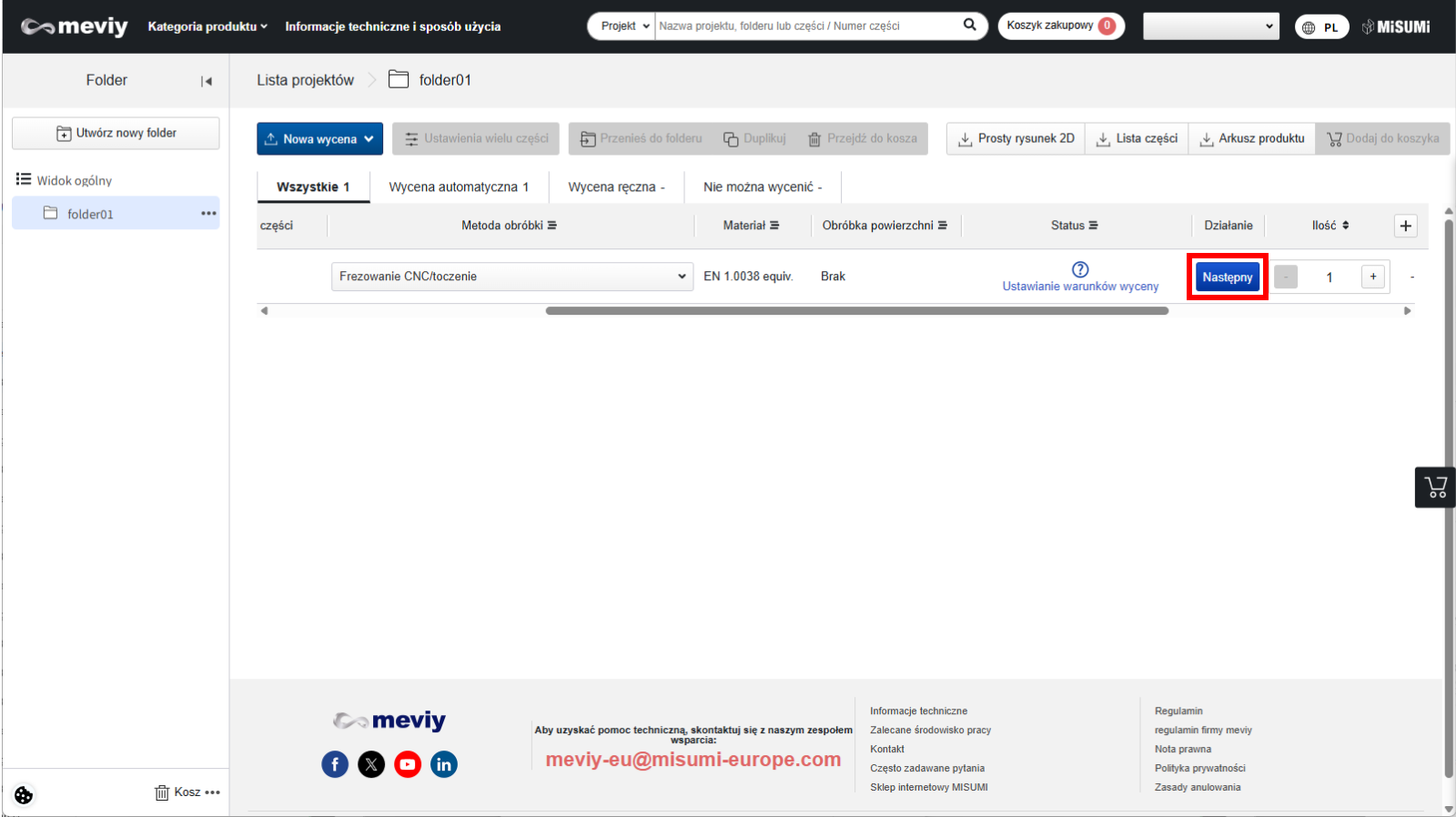Click the horizontal table scrollbar
Image resolution: width=1456 pixels, height=817 pixels.
pos(856,311)
